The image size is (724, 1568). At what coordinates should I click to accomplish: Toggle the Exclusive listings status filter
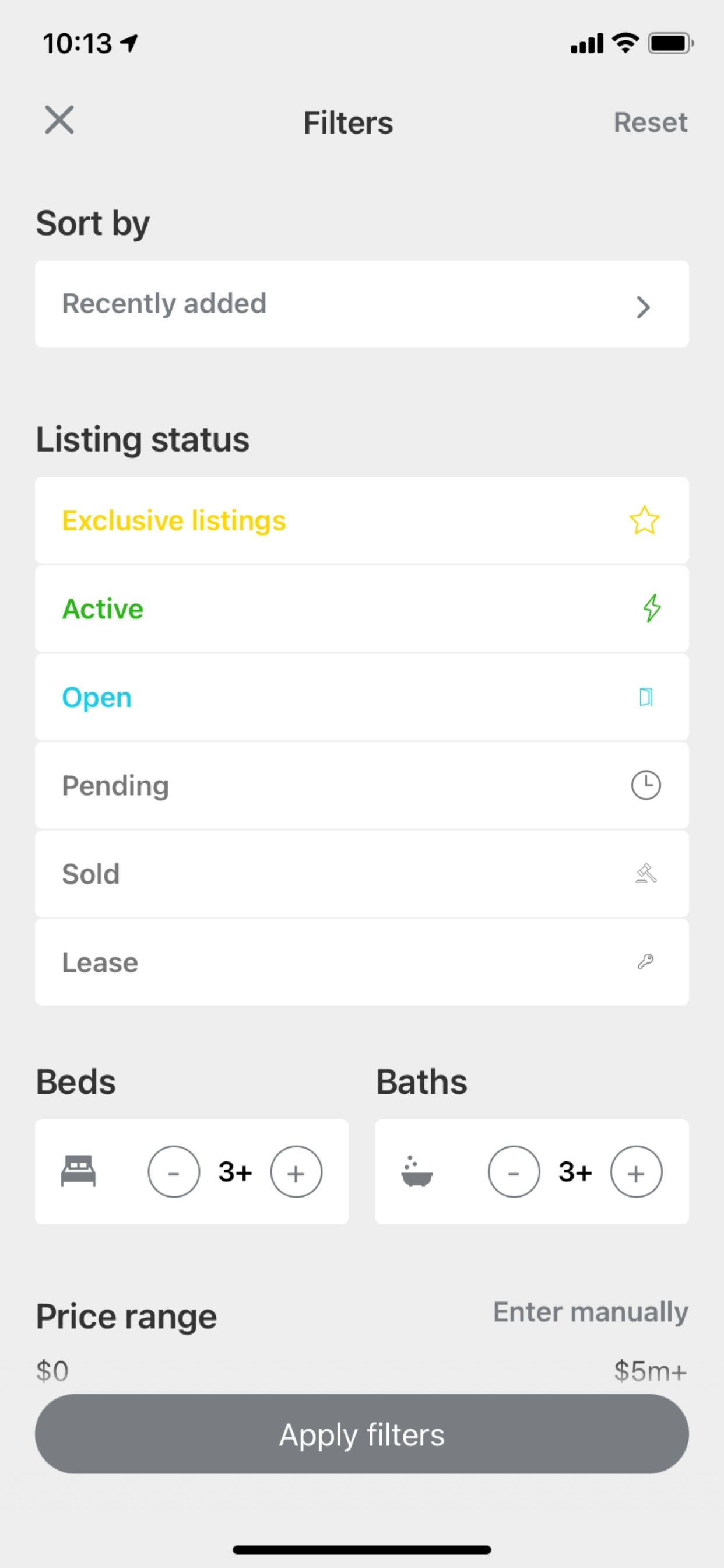(362, 520)
